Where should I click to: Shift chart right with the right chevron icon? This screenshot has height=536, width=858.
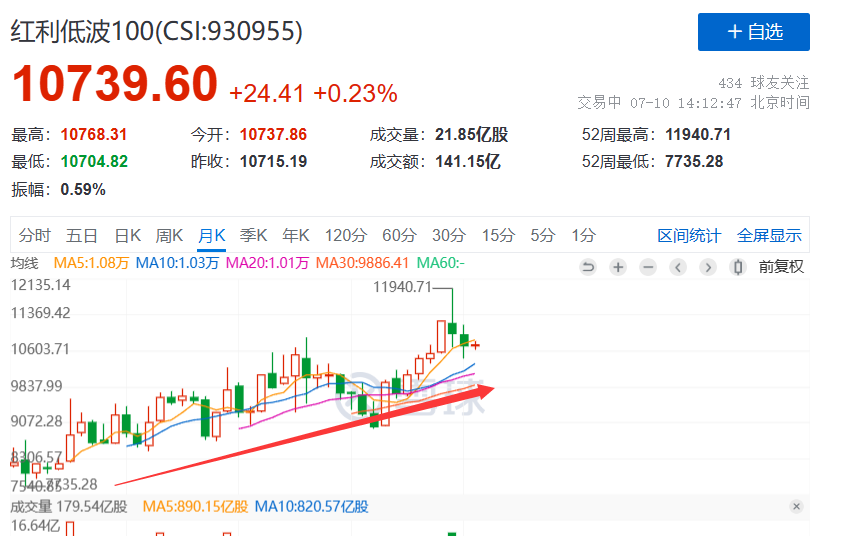(x=708, y=267)
